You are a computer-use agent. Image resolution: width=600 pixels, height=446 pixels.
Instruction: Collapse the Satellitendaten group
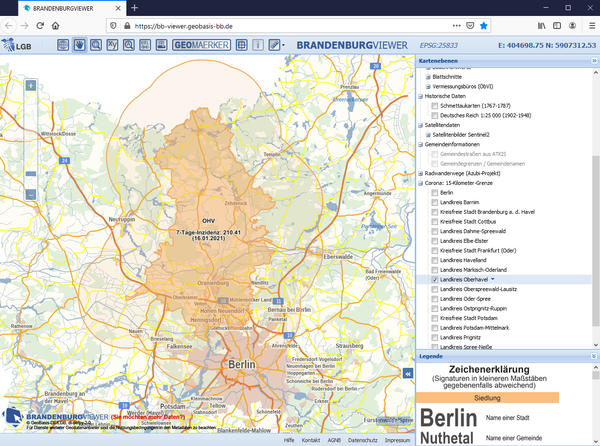[x=421, y=125]
